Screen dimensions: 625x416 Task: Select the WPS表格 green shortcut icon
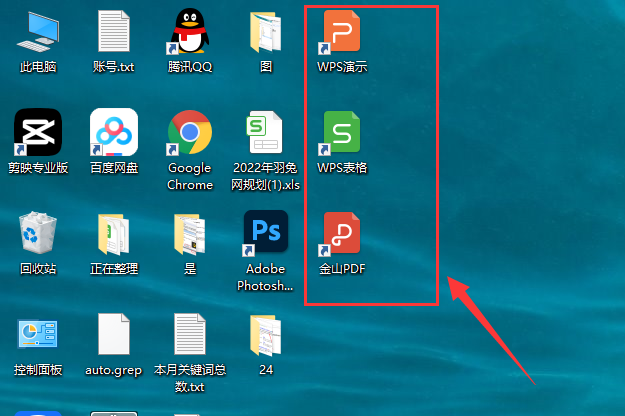(340, 133)
